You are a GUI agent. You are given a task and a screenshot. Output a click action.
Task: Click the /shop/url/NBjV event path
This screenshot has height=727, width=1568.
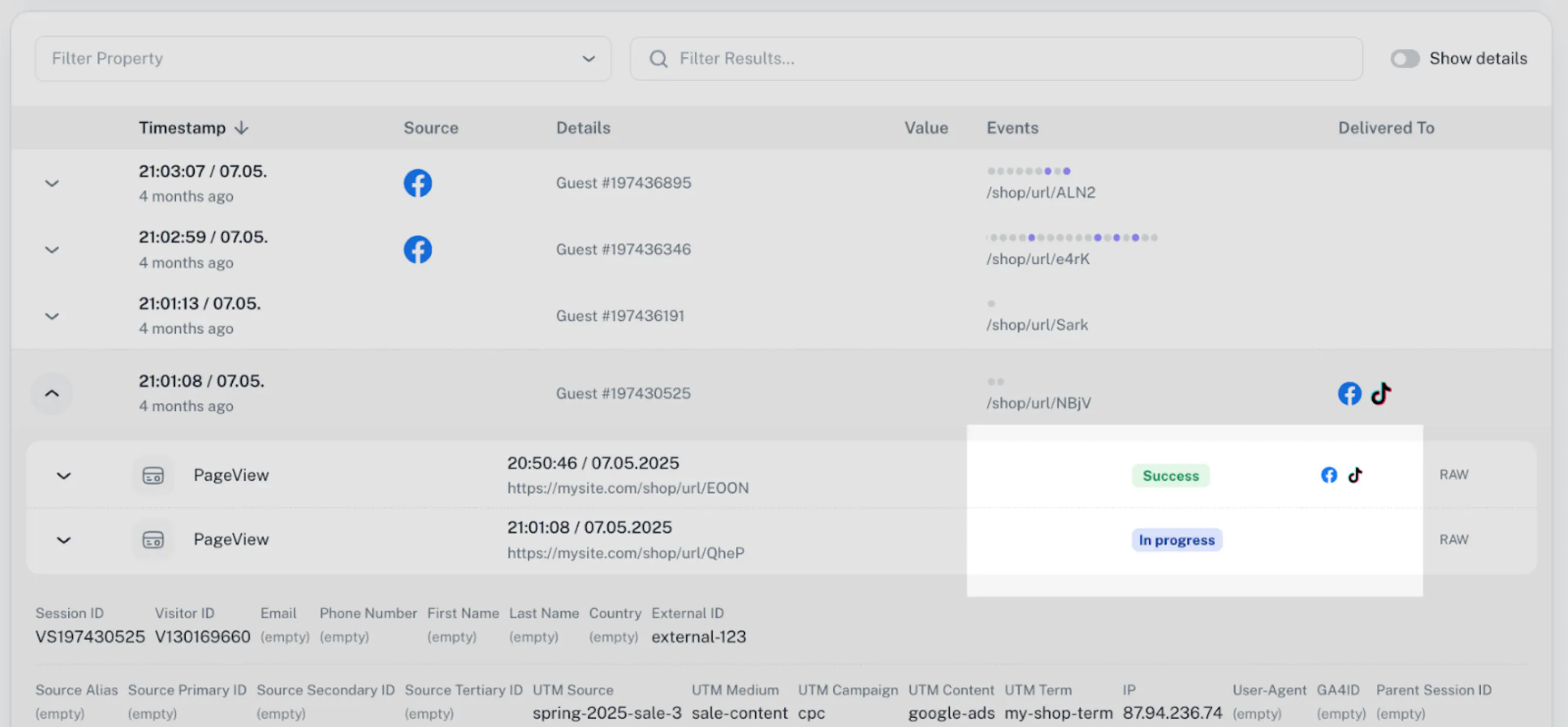pyautogui.click(x=1038, y=403)
